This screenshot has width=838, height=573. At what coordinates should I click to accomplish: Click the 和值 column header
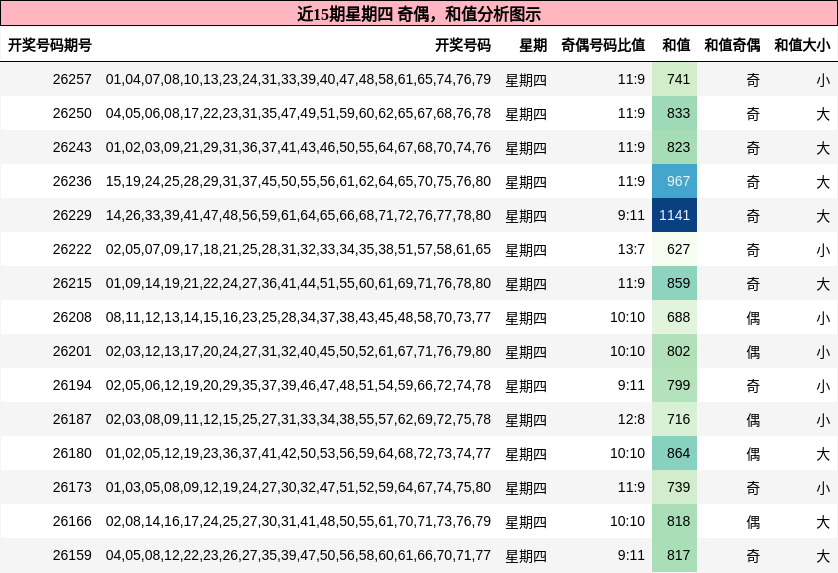click(x=676, y=45)
